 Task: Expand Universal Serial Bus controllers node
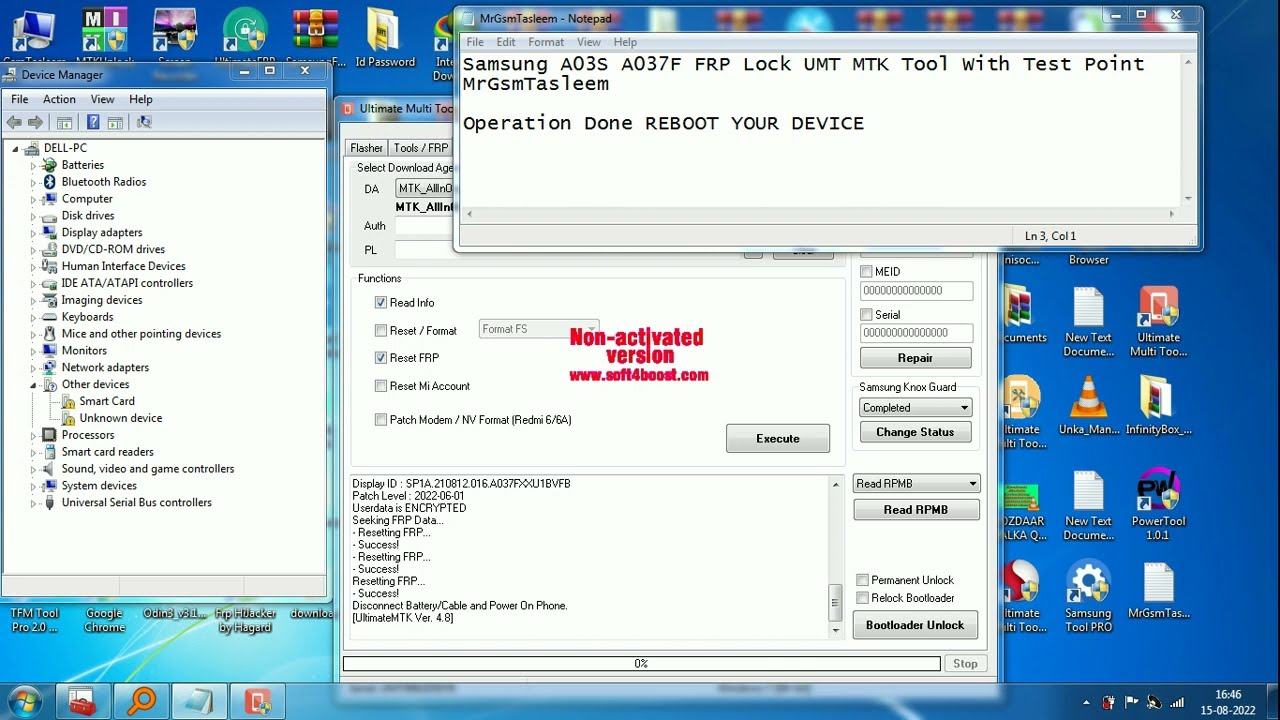coord(33,503)
